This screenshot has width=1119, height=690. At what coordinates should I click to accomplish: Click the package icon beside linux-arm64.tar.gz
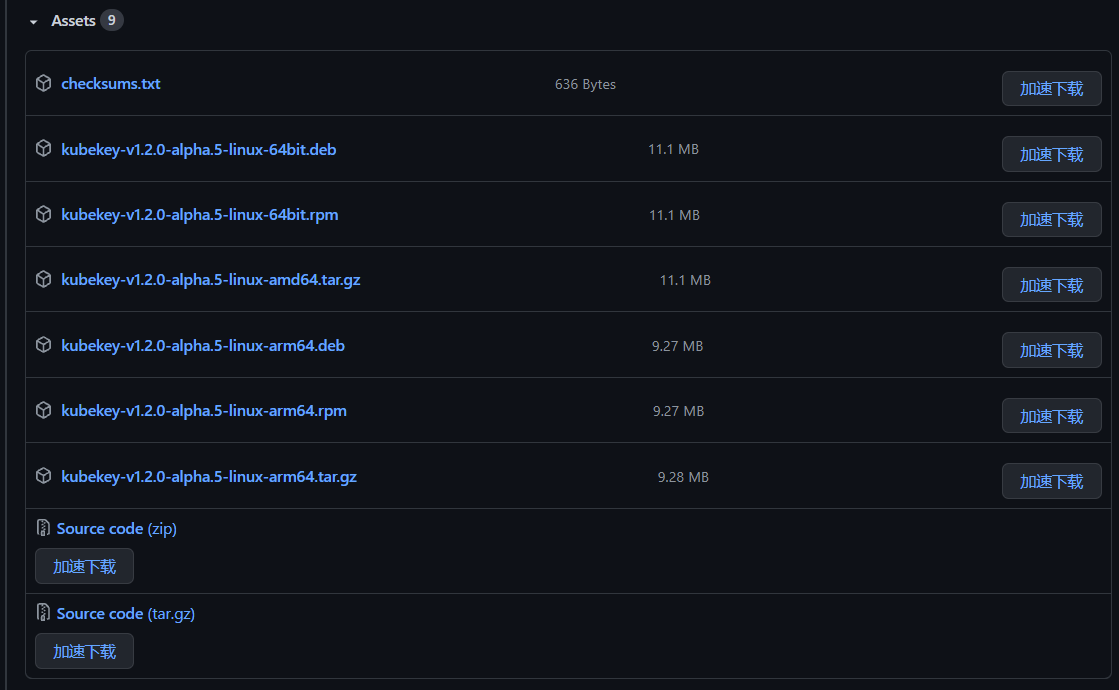44,476
